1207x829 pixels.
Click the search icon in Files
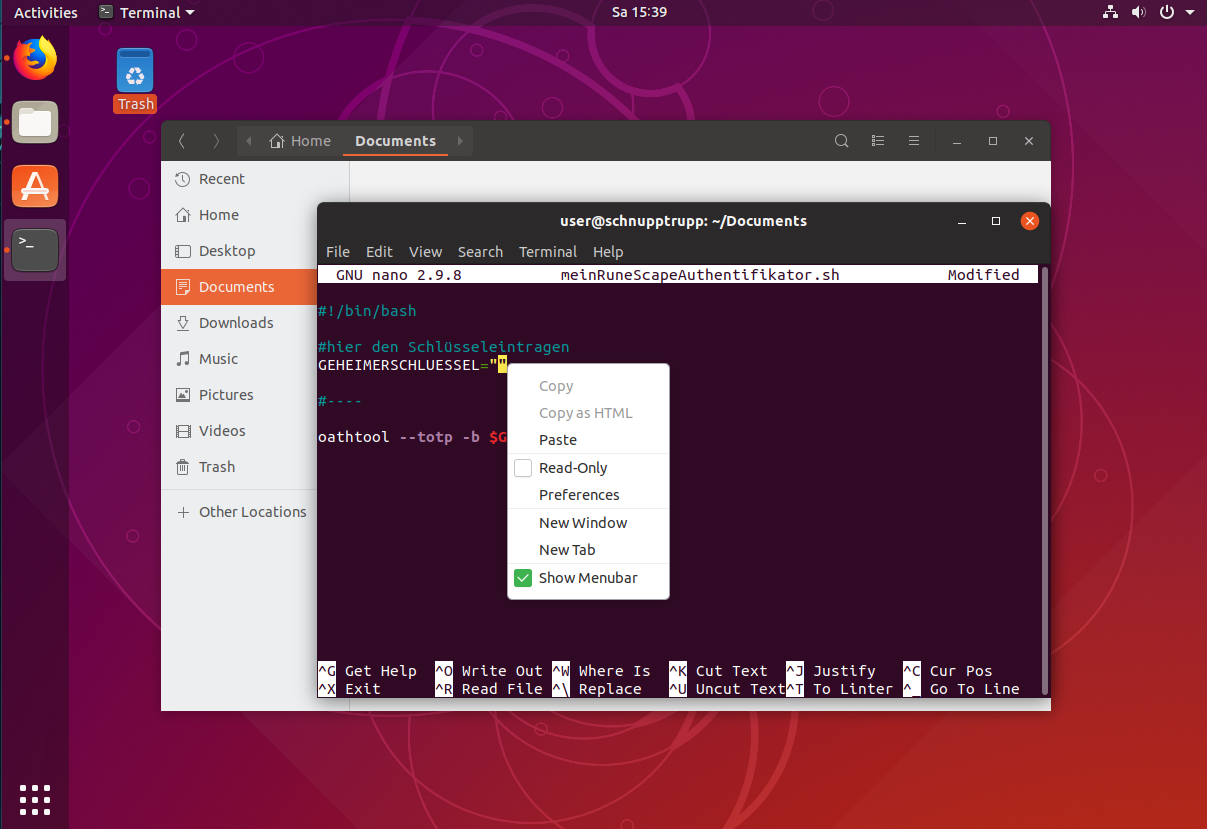[x=842, y=141]
